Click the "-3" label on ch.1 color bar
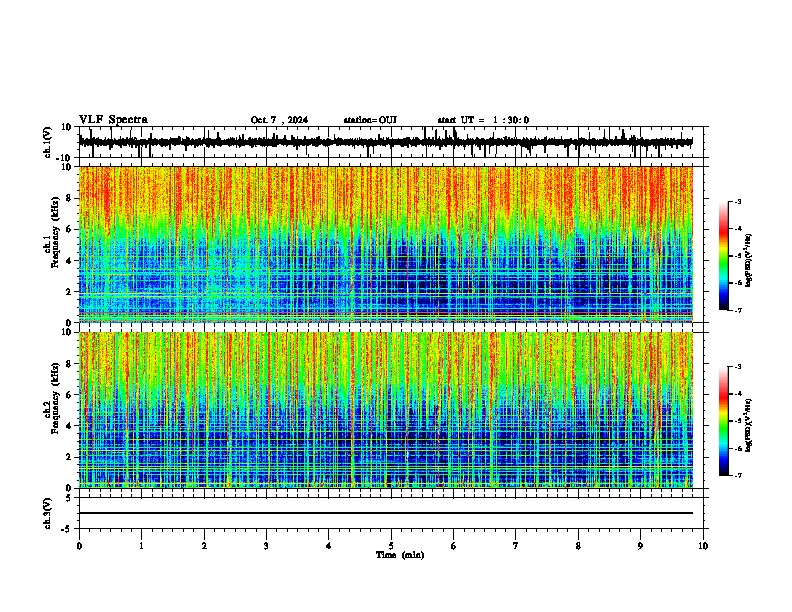The height and width of the screenshot is (612, 792). (x=738, y=201)
